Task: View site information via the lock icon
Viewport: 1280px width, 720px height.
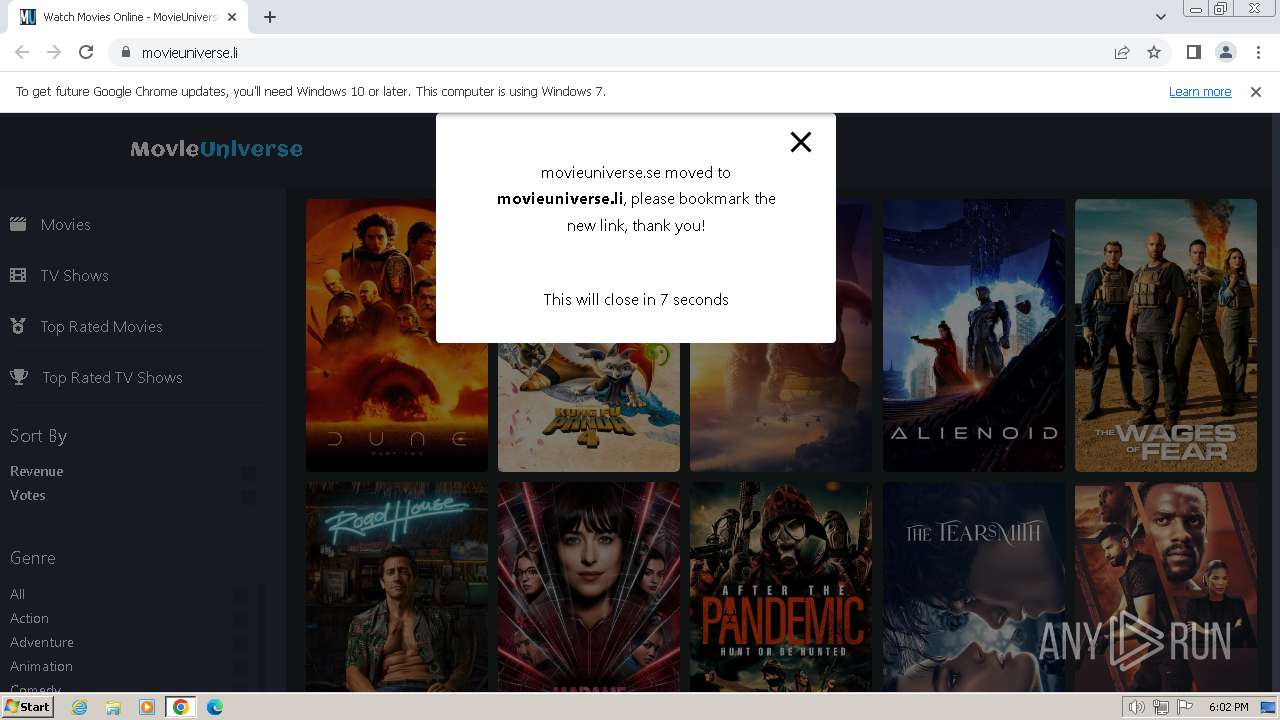Action: pyautogui.click(x=125, y=53)
